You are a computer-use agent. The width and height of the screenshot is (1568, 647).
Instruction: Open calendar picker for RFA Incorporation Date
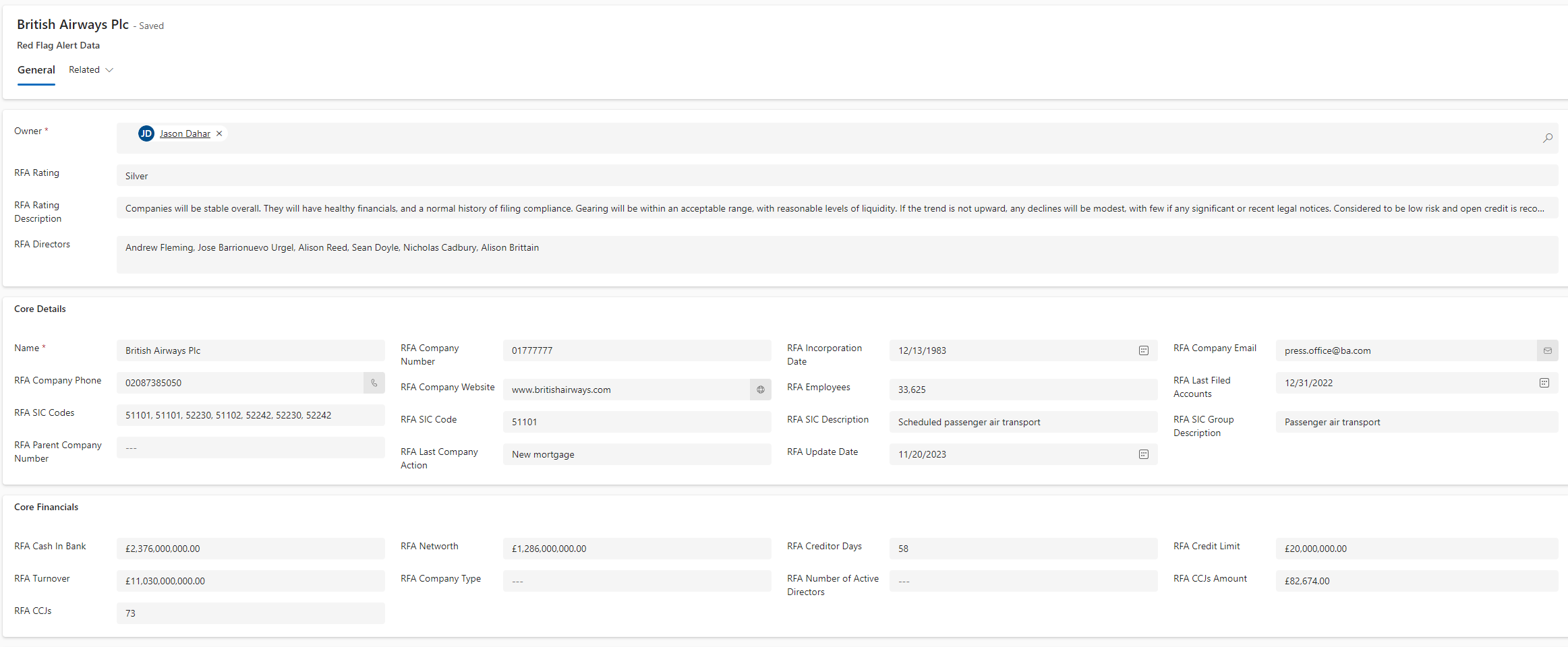point(1144,350)
